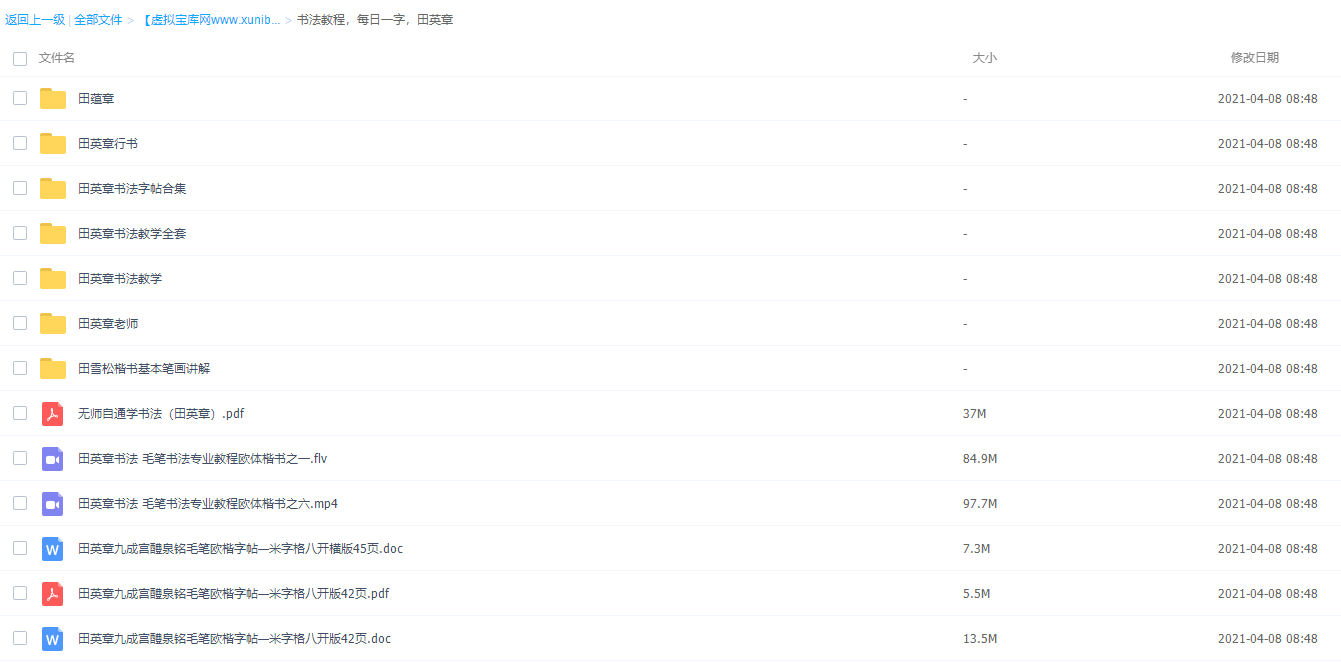1341x663 pixels.
Task: Go back via 返回上一级 link
Action: [x=35, y=20]
